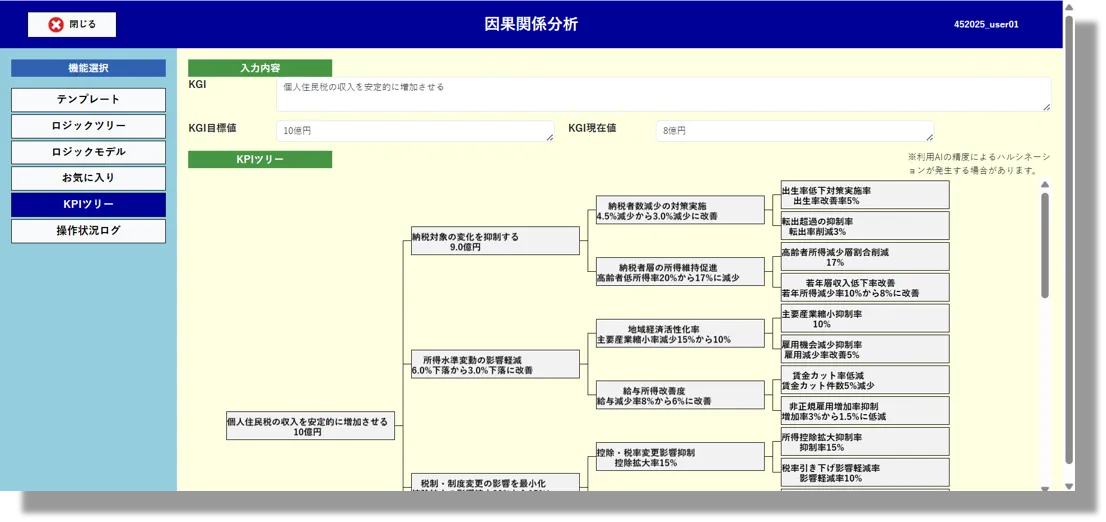Select the 給与所得改善度 node

coord(679,395)
